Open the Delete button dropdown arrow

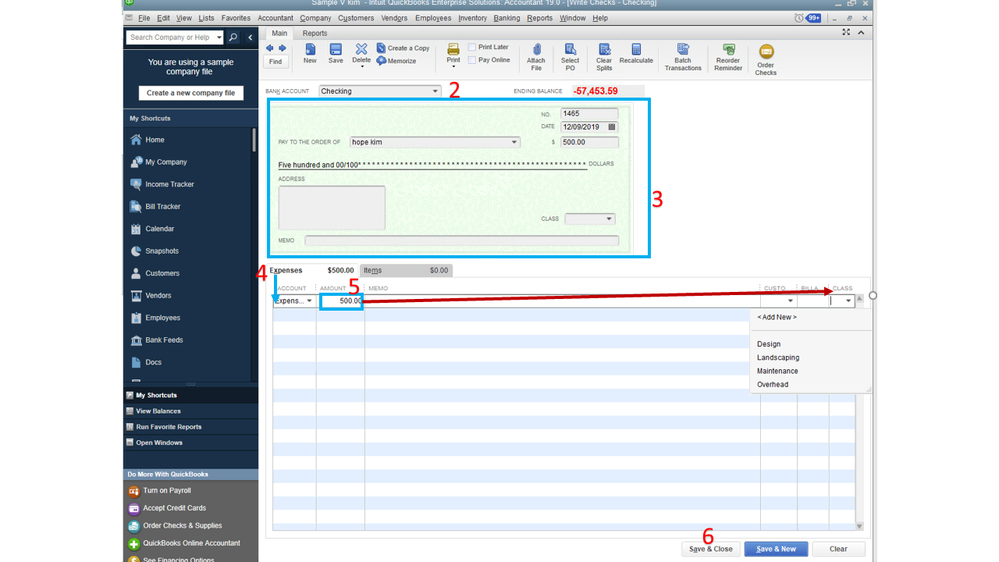coord(361,66)
